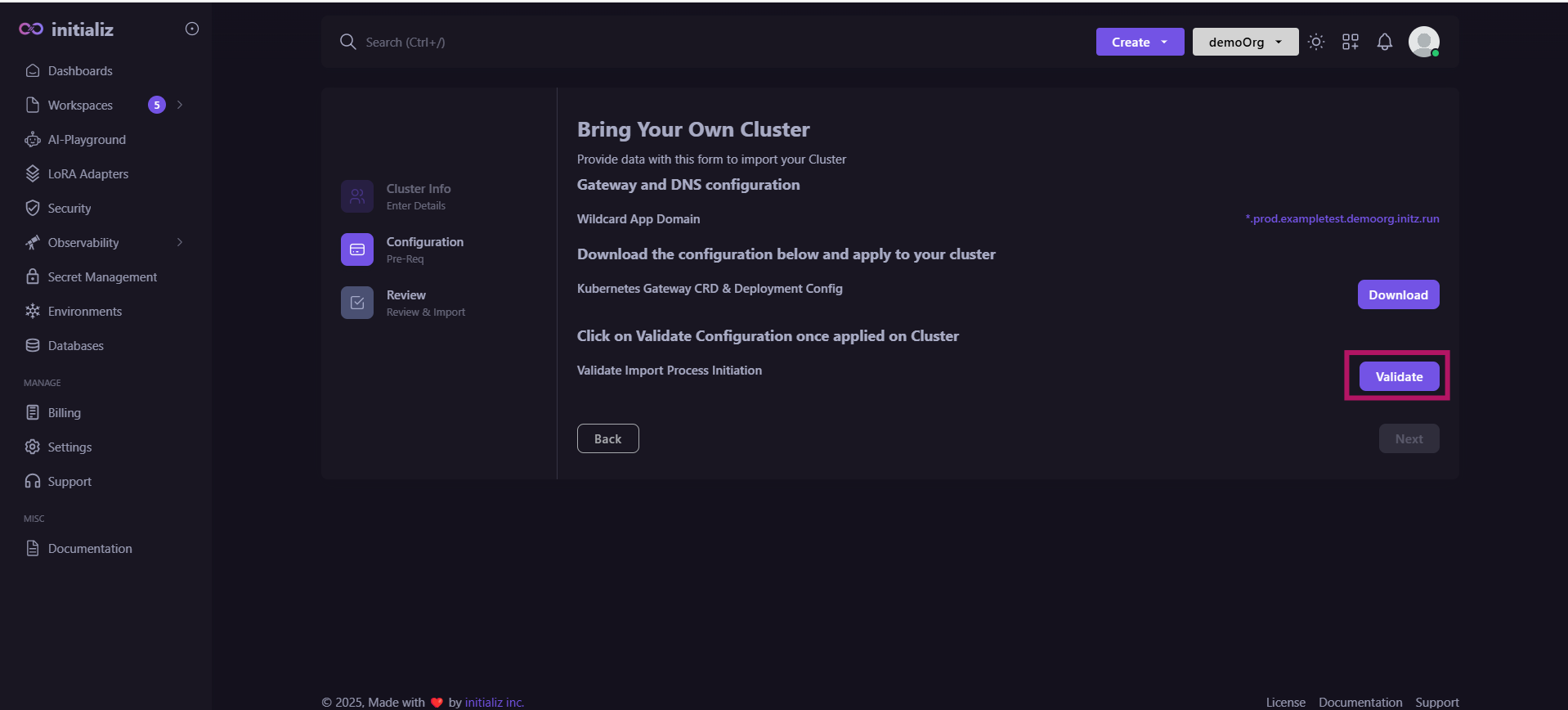Click the Documentation page icon
The image size is (1568, 710).
(33, 549)
